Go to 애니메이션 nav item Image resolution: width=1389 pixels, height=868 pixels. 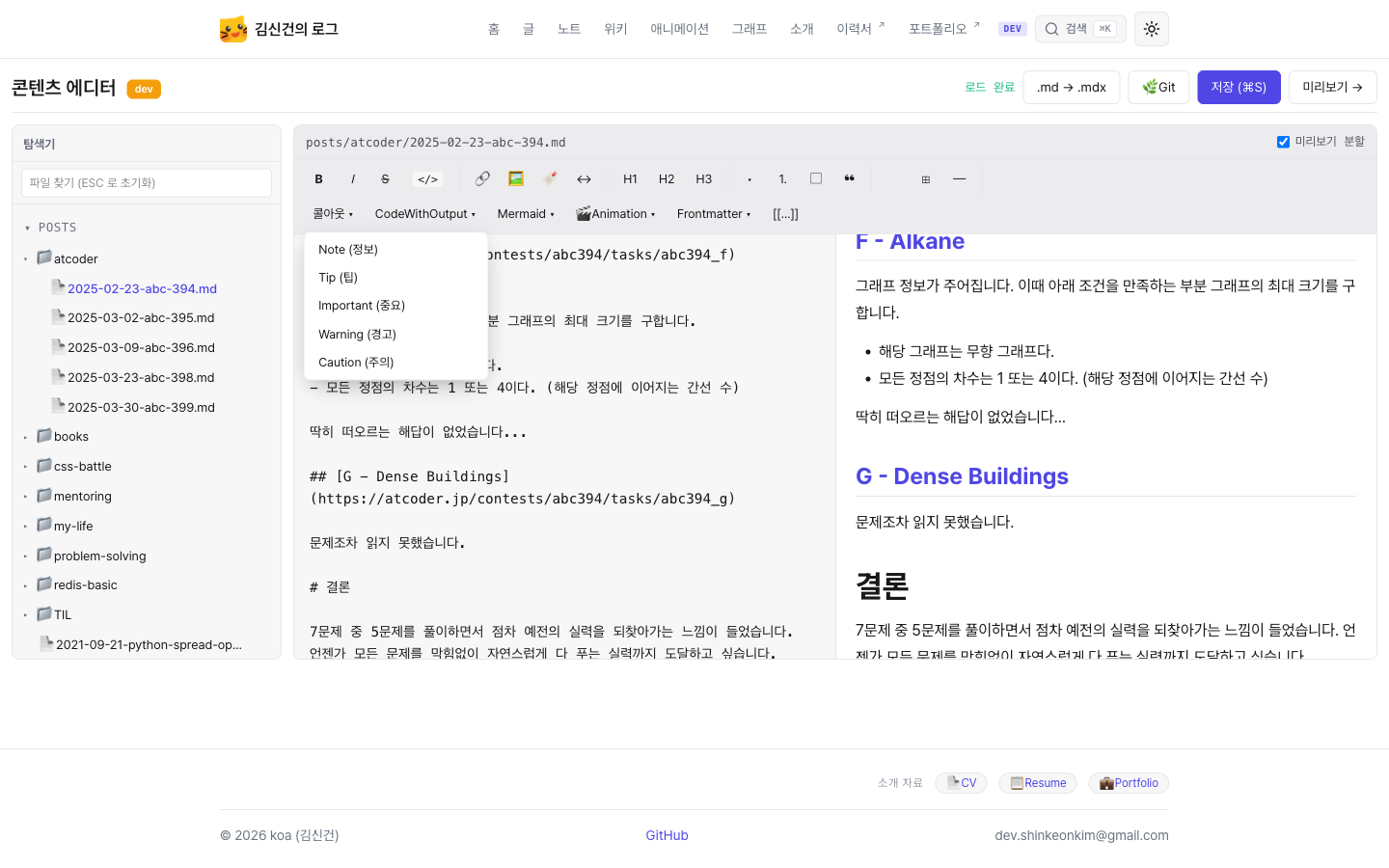[679, 29]
